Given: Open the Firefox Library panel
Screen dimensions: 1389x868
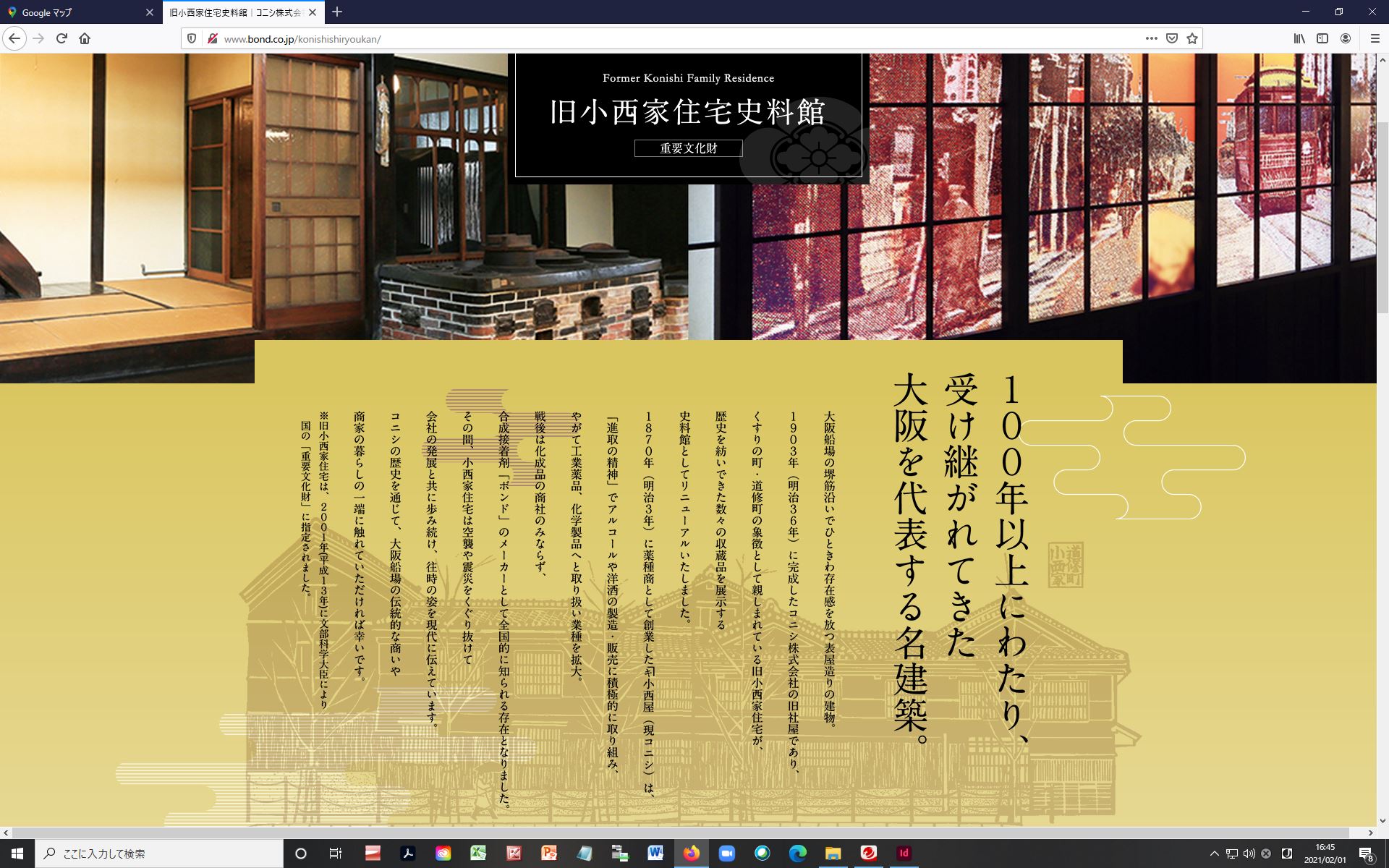Looking at the screenshot, I should tap(1299, 38).
